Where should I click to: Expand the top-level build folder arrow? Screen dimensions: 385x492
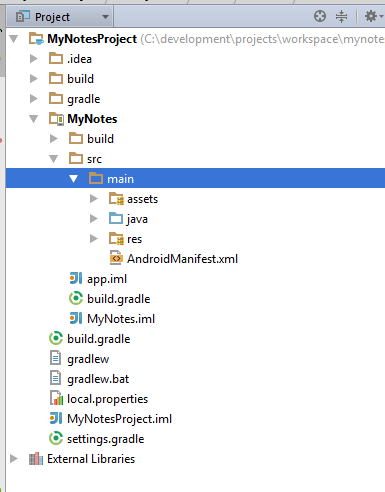coord(34,79)
